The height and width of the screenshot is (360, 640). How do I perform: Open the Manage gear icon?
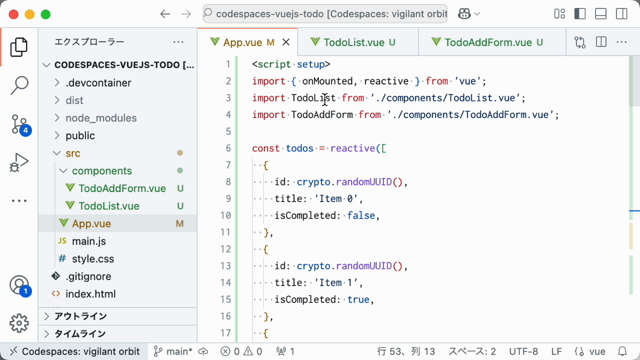click(x=19, y=323)
